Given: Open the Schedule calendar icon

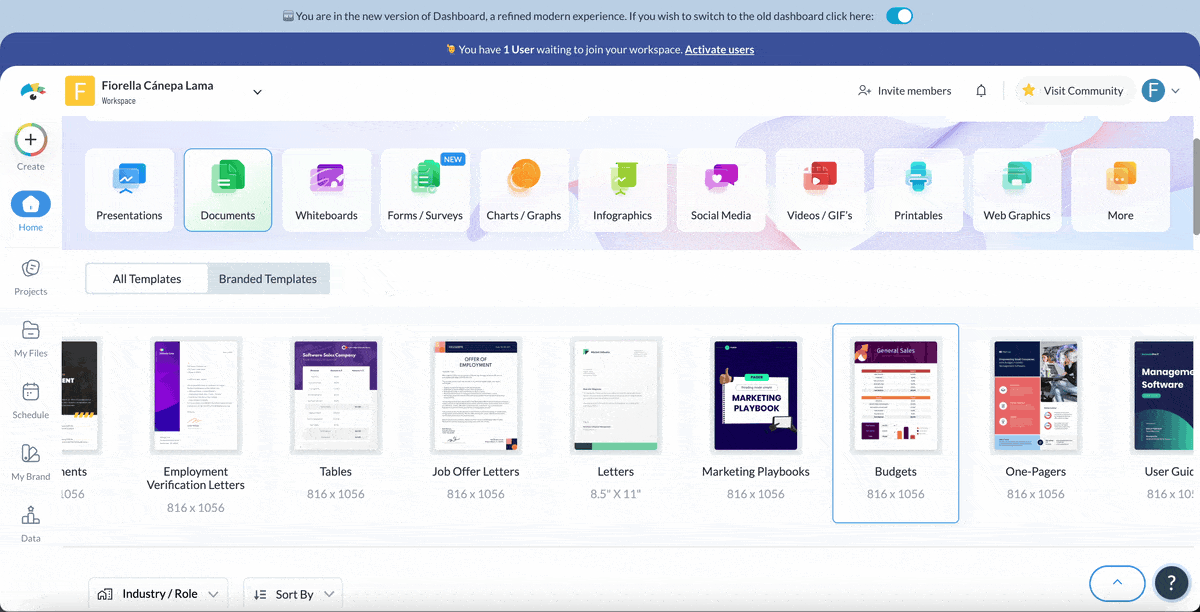Looking at the screenshot, I should click(31, 392).
